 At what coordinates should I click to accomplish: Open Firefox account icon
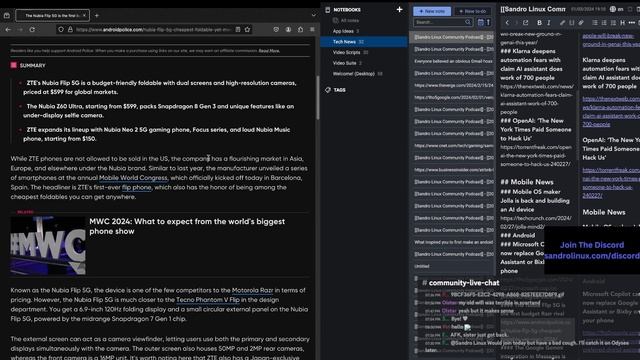289,29
